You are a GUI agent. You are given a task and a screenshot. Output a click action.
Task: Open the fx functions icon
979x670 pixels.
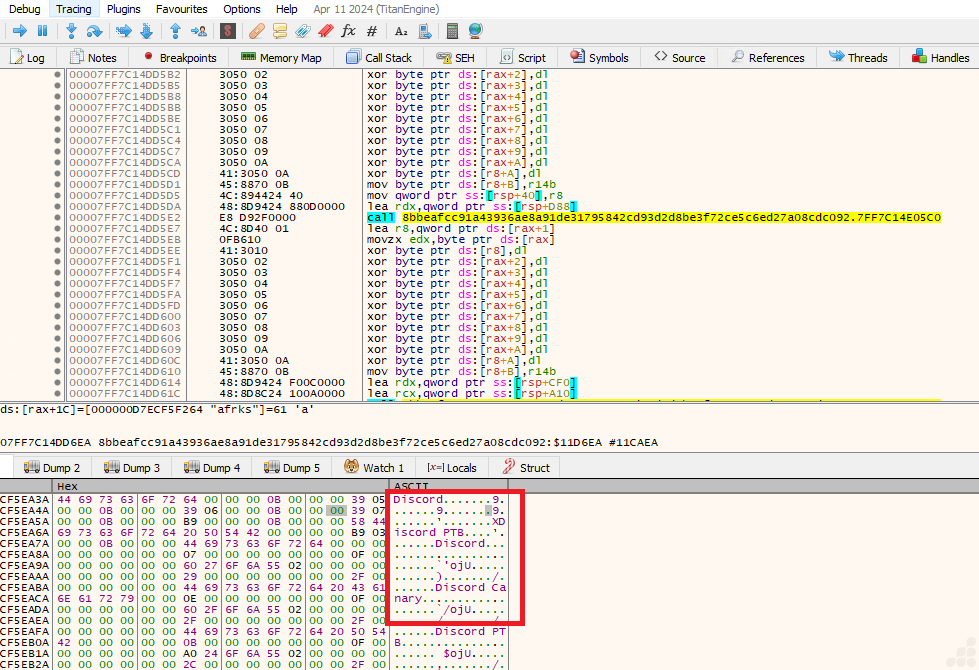[349, 31]
